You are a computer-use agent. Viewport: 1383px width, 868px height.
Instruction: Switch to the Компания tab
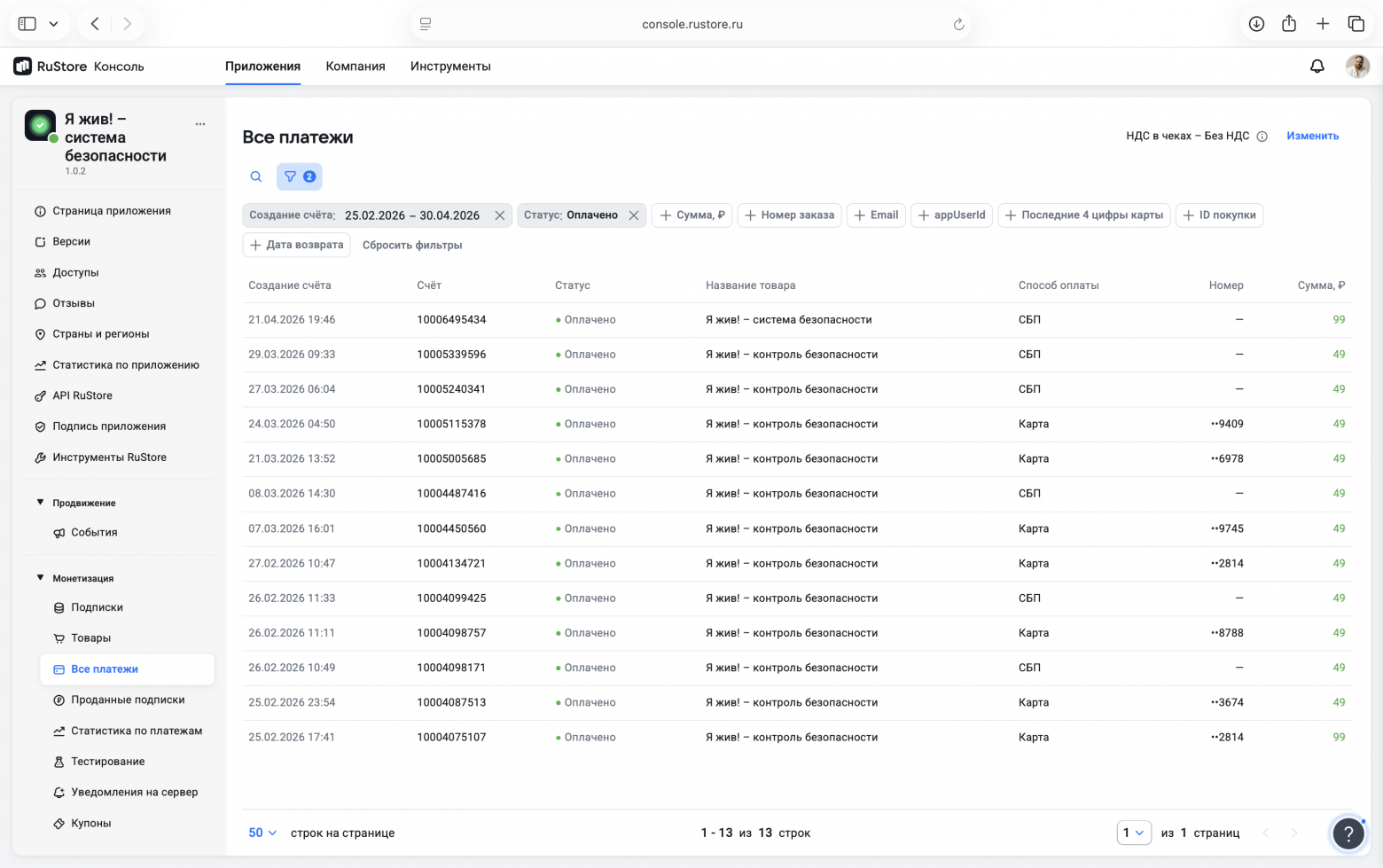pyautogui.click(x=356, y=66)
